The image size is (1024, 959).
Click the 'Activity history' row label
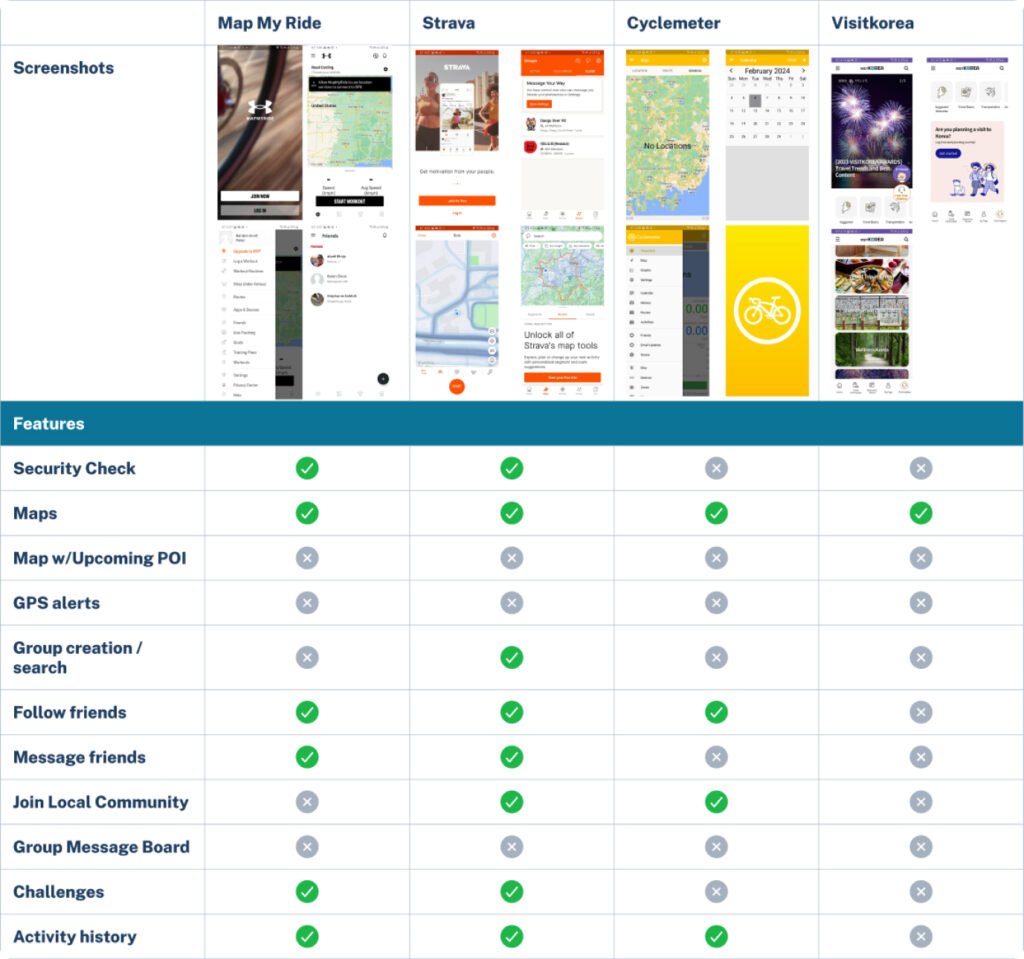coord(75,936)
